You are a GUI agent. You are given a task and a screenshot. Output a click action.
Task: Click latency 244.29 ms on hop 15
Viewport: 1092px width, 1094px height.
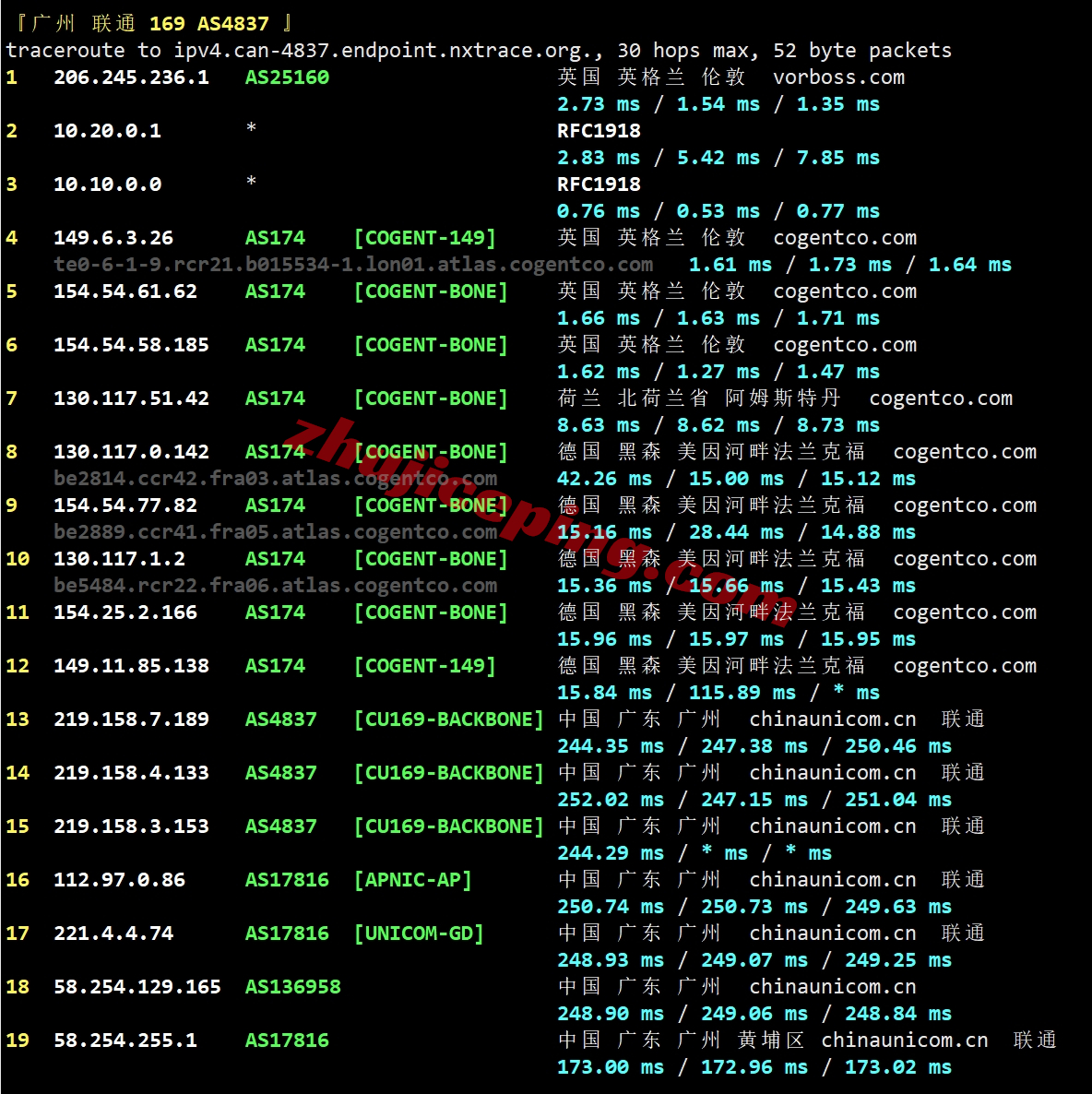pyautogui.click(x=611, y=853)
